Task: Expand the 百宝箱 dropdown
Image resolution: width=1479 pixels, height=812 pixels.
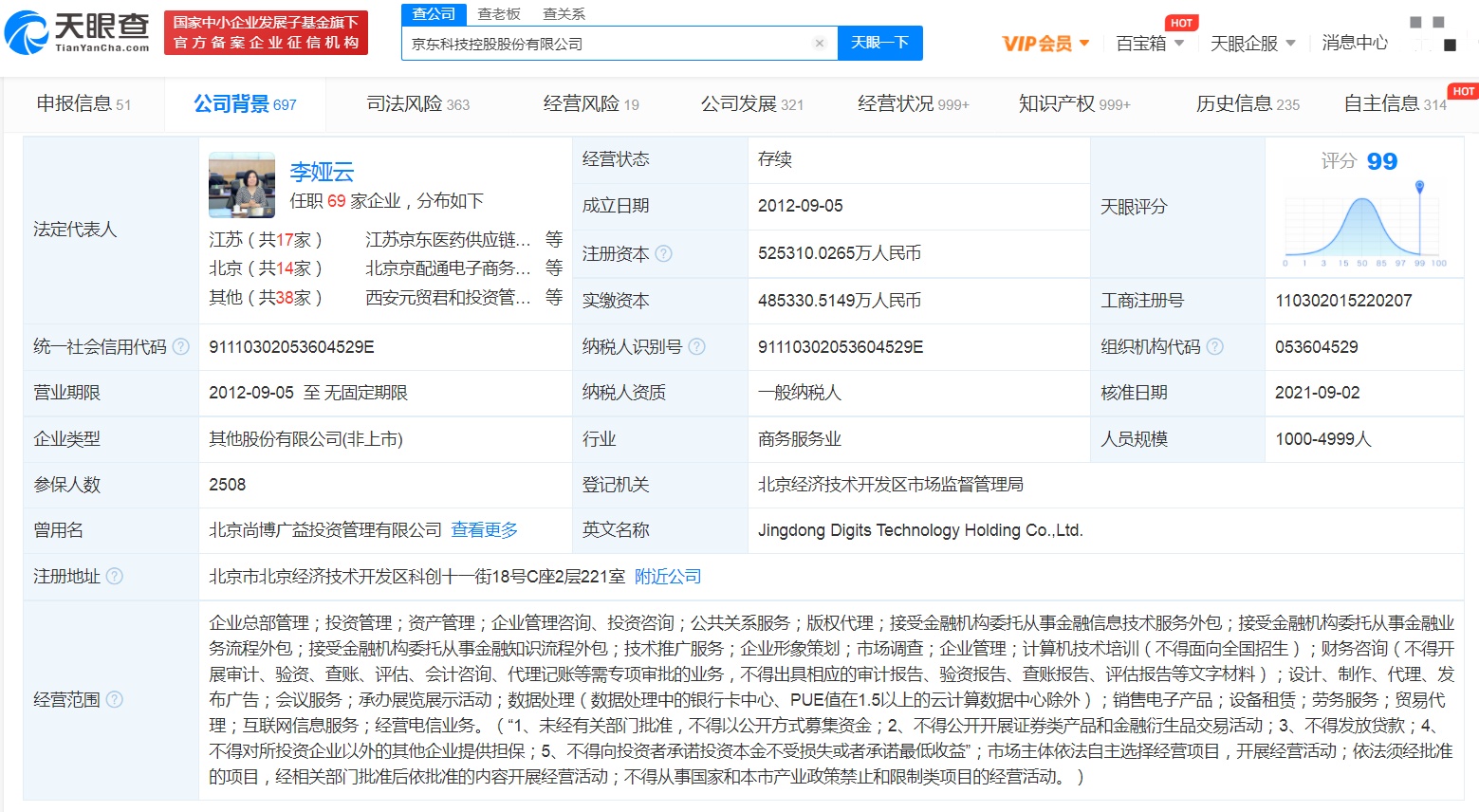Action: pyautogui.click(x=1179, y=44)
